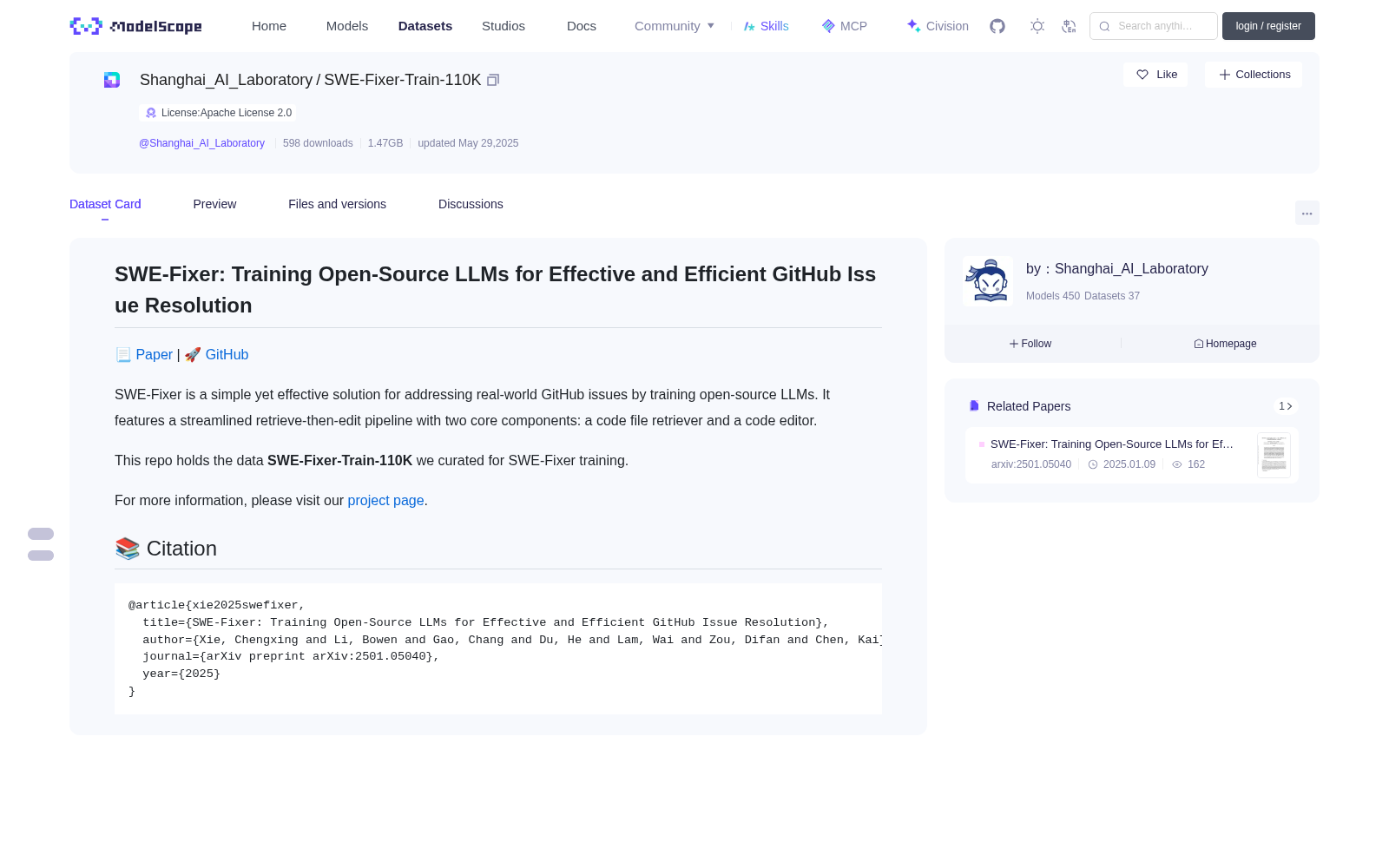
Task: Open the GitHub icon in header
Action: pyautogui.click(x=997, y=26)
